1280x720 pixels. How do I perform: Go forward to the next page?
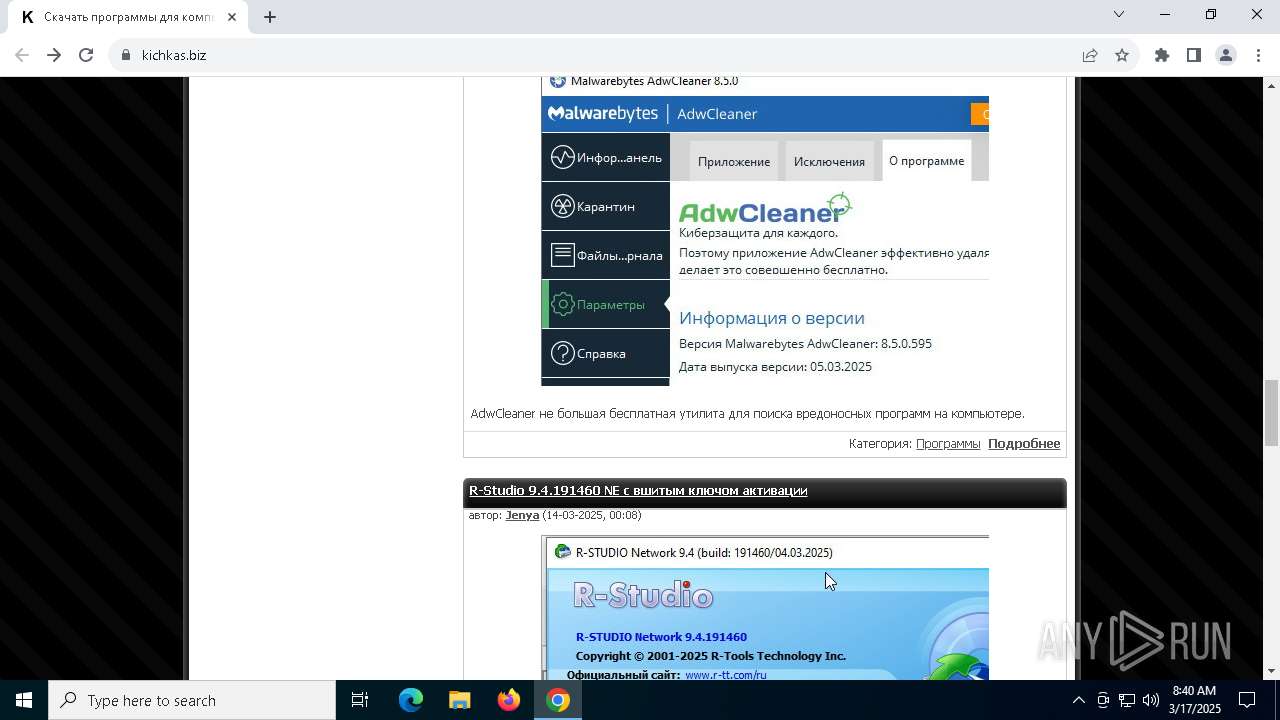[54, 55]
